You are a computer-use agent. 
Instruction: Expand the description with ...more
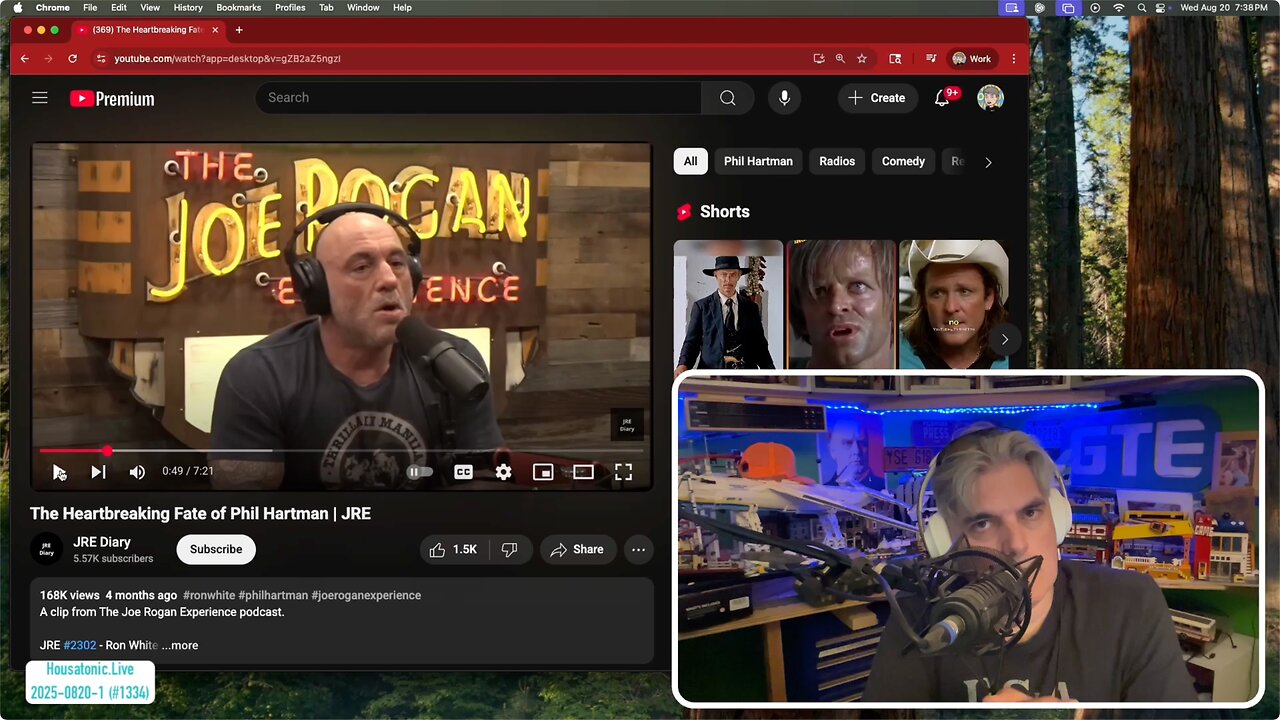180,645
